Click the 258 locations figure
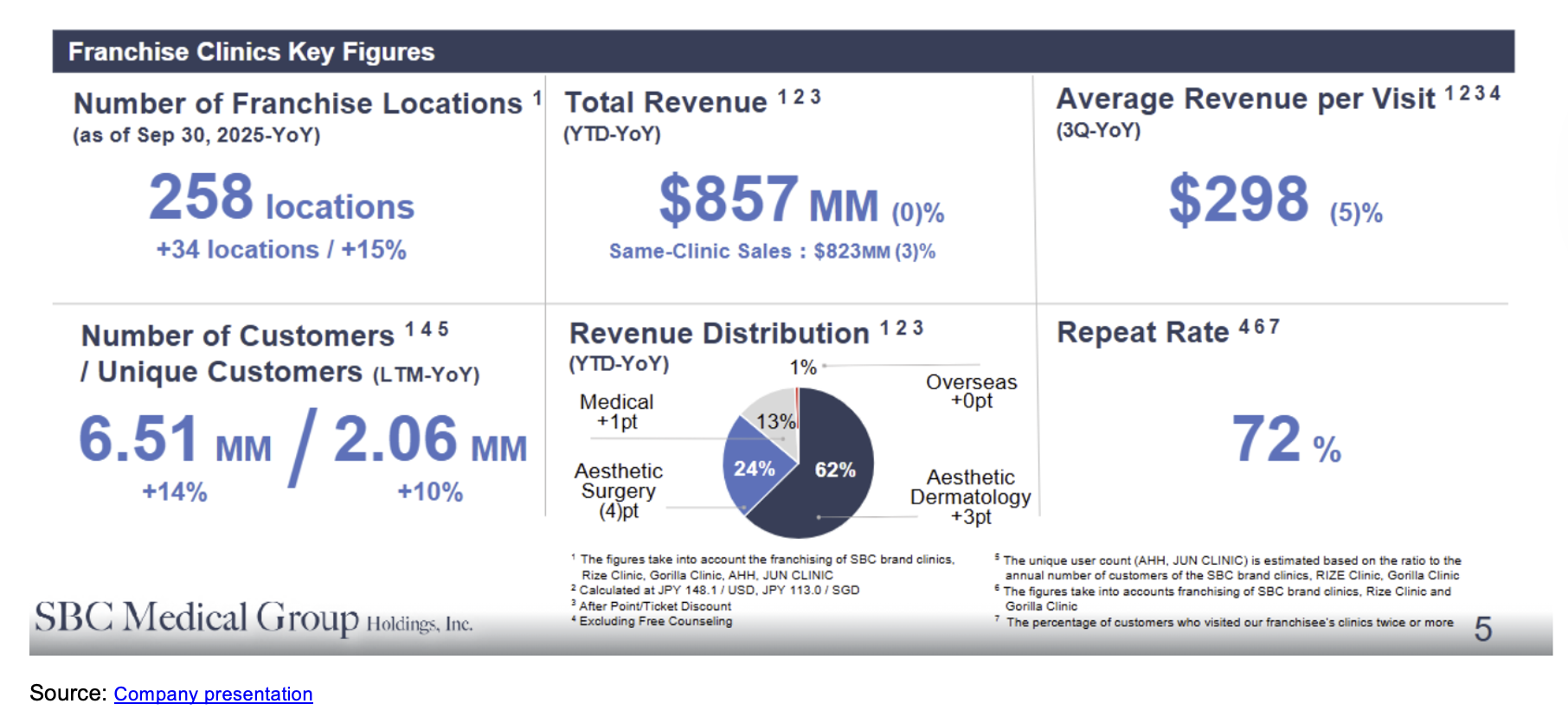Image resolution: width=1568 pixels, height=723 pixels. point(281,198)
